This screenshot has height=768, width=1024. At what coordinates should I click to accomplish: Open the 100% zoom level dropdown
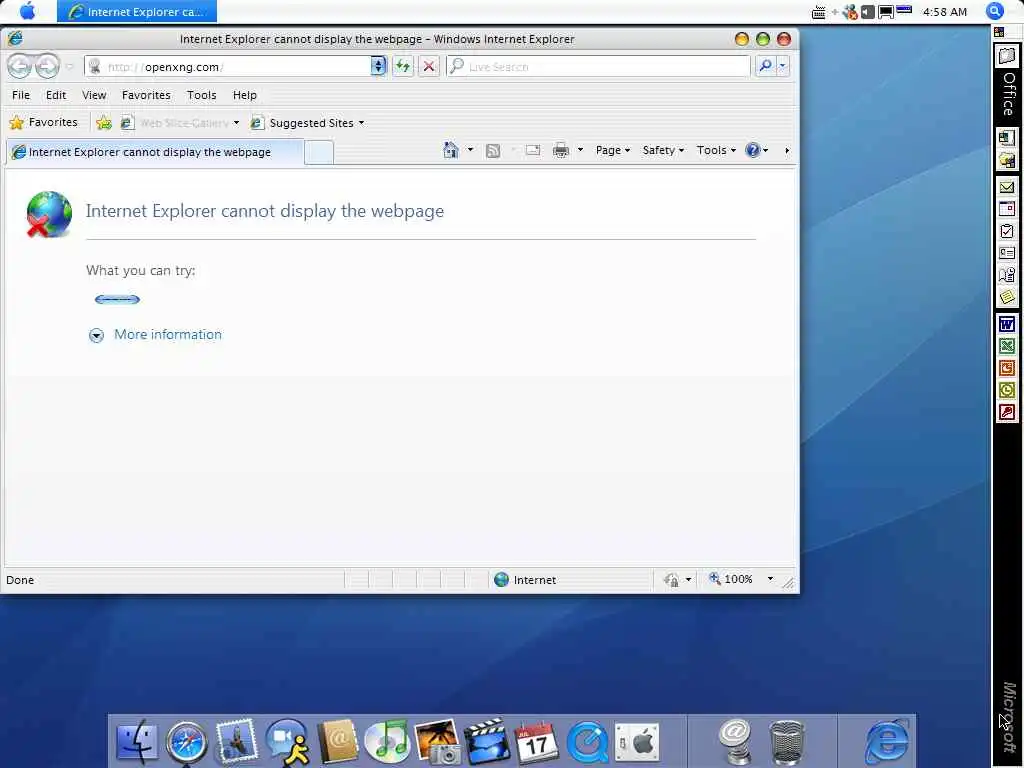(771, 579)
